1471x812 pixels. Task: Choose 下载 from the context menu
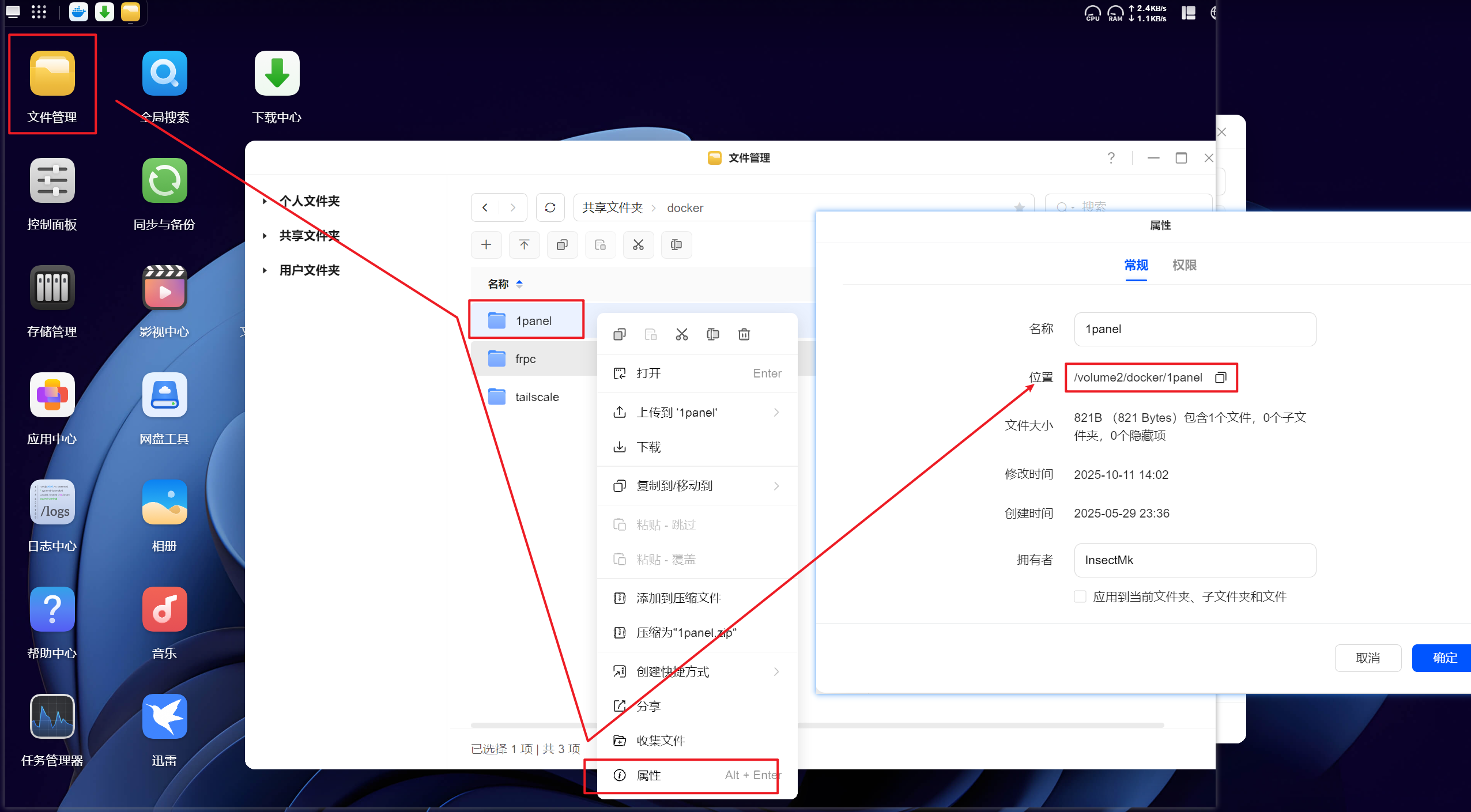pos(648,447)
